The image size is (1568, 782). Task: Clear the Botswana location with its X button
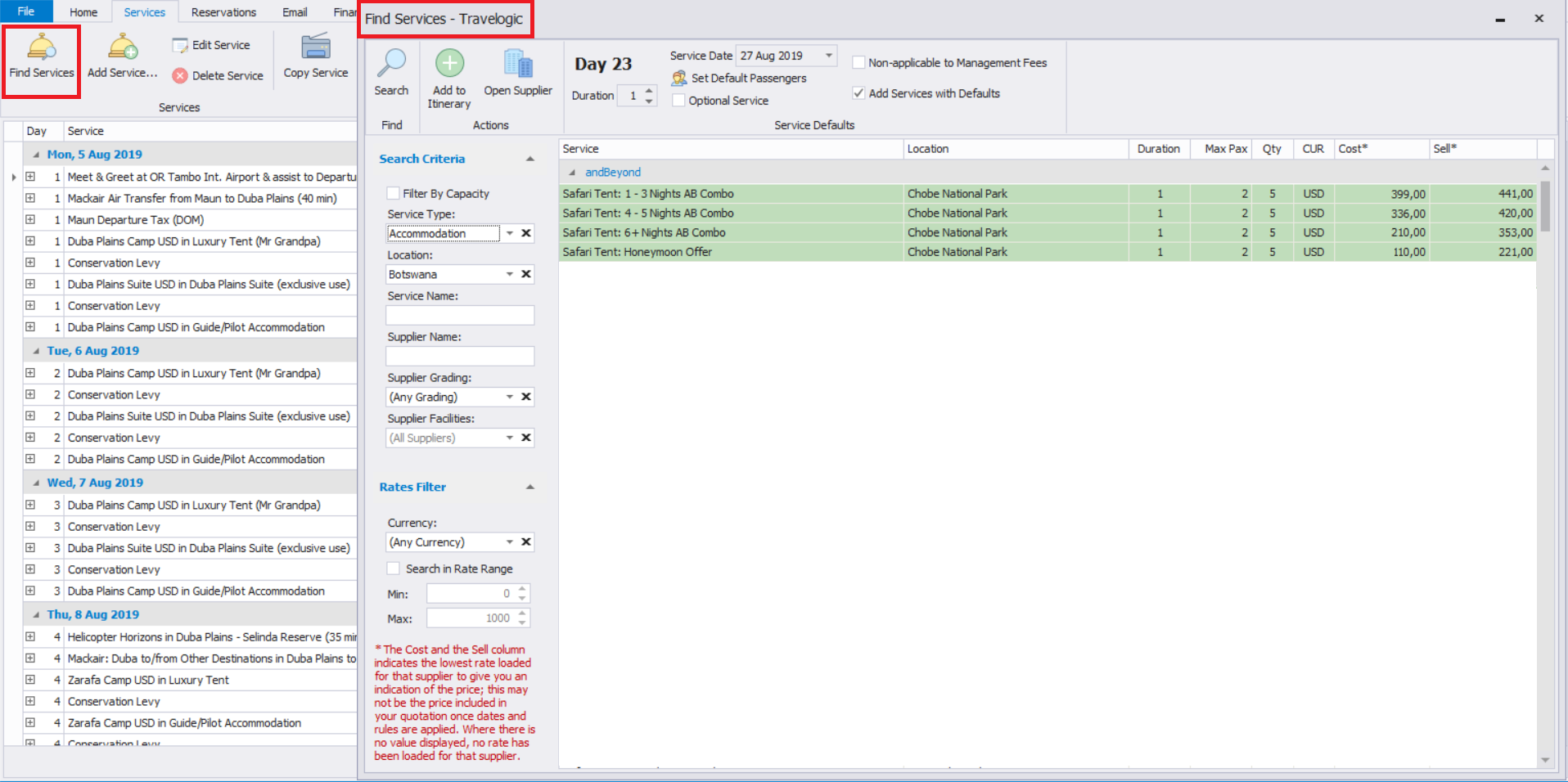526,274
